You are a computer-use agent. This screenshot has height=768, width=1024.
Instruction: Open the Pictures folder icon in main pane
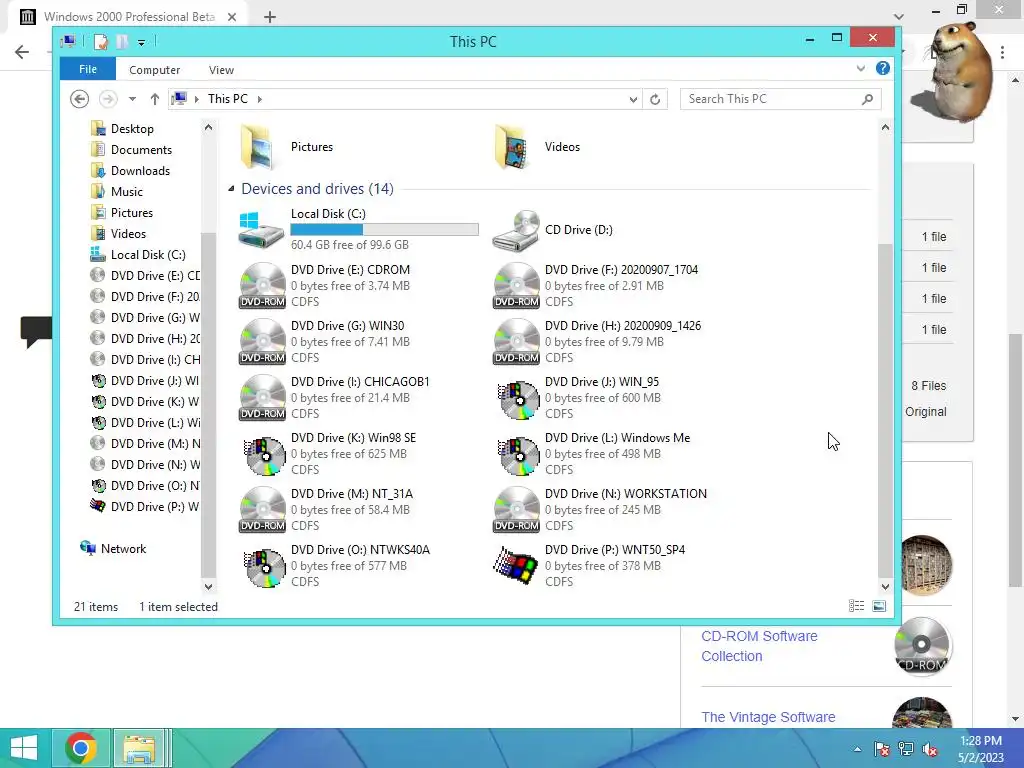pyautogui.click(x=257, y=147)
